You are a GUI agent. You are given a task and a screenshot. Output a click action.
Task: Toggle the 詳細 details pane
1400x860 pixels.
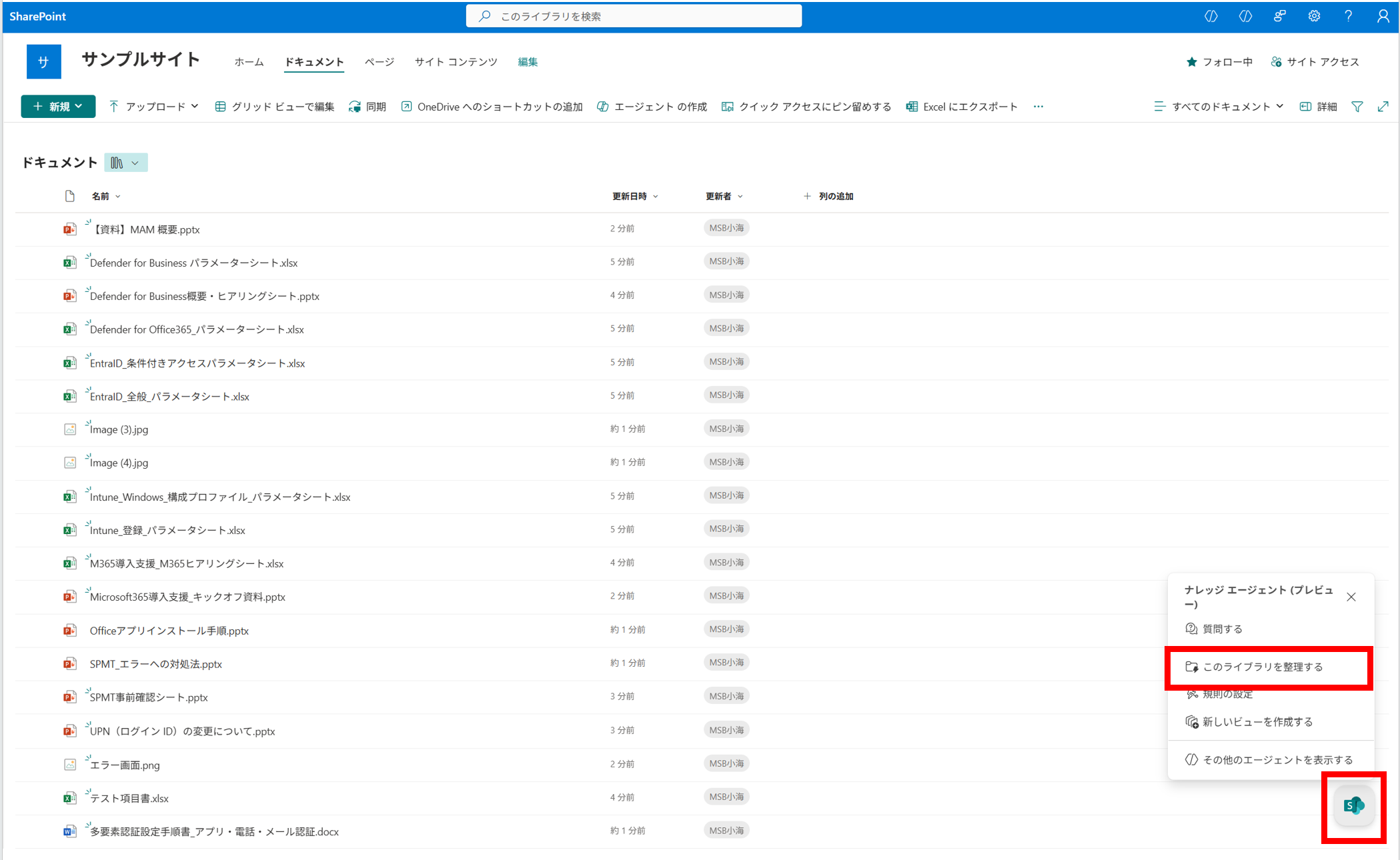[1319, 107]
